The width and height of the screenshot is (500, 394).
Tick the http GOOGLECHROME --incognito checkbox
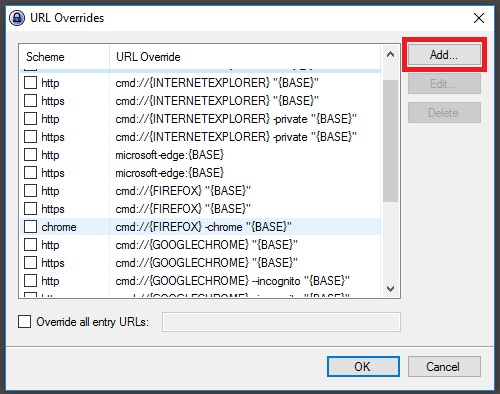click(30, 281)
